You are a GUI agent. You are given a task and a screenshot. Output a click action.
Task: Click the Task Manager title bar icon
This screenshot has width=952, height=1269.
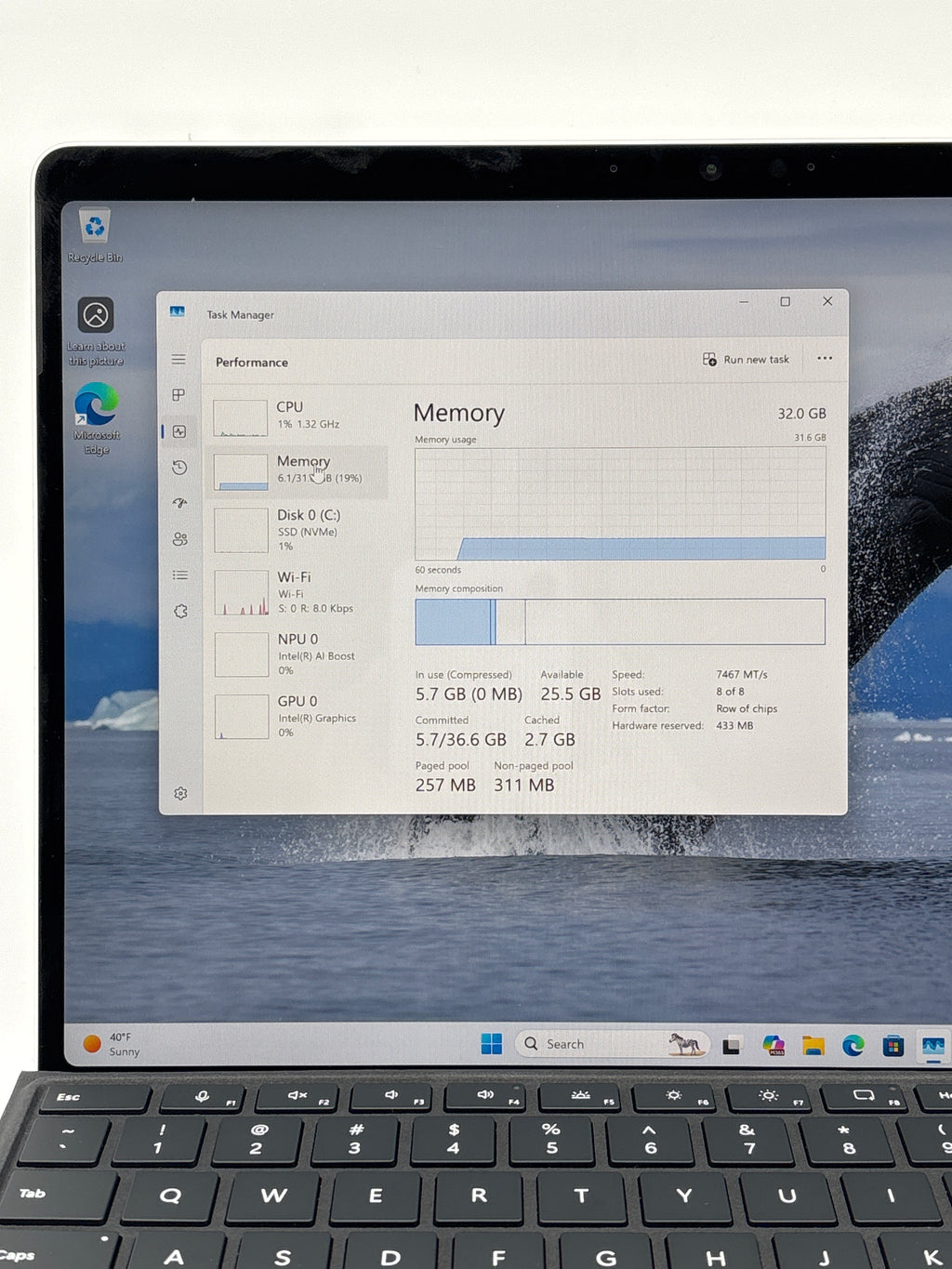178,312
